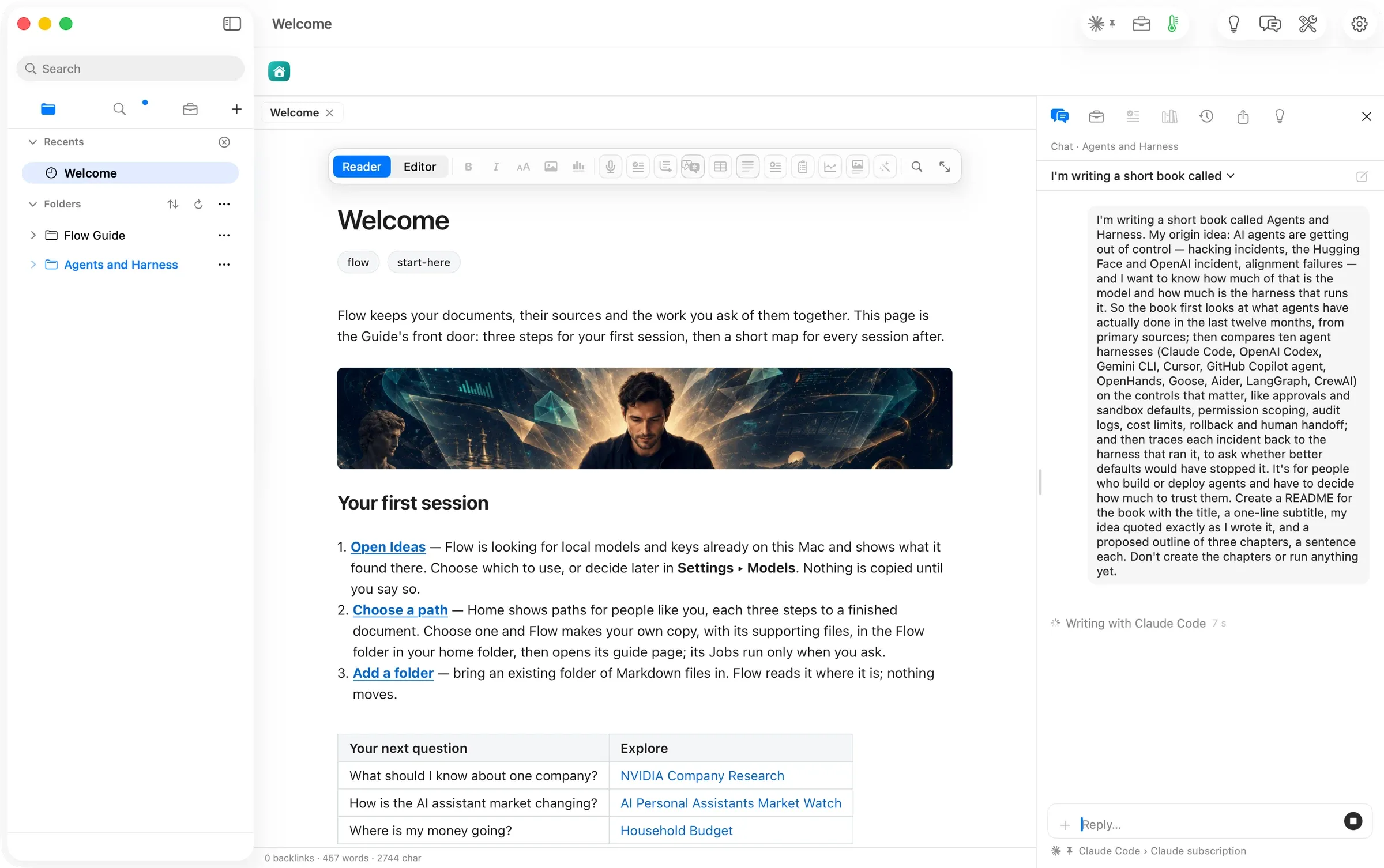
Task: Click the translate icon in the editor toolbar
Action: (692, 167)
